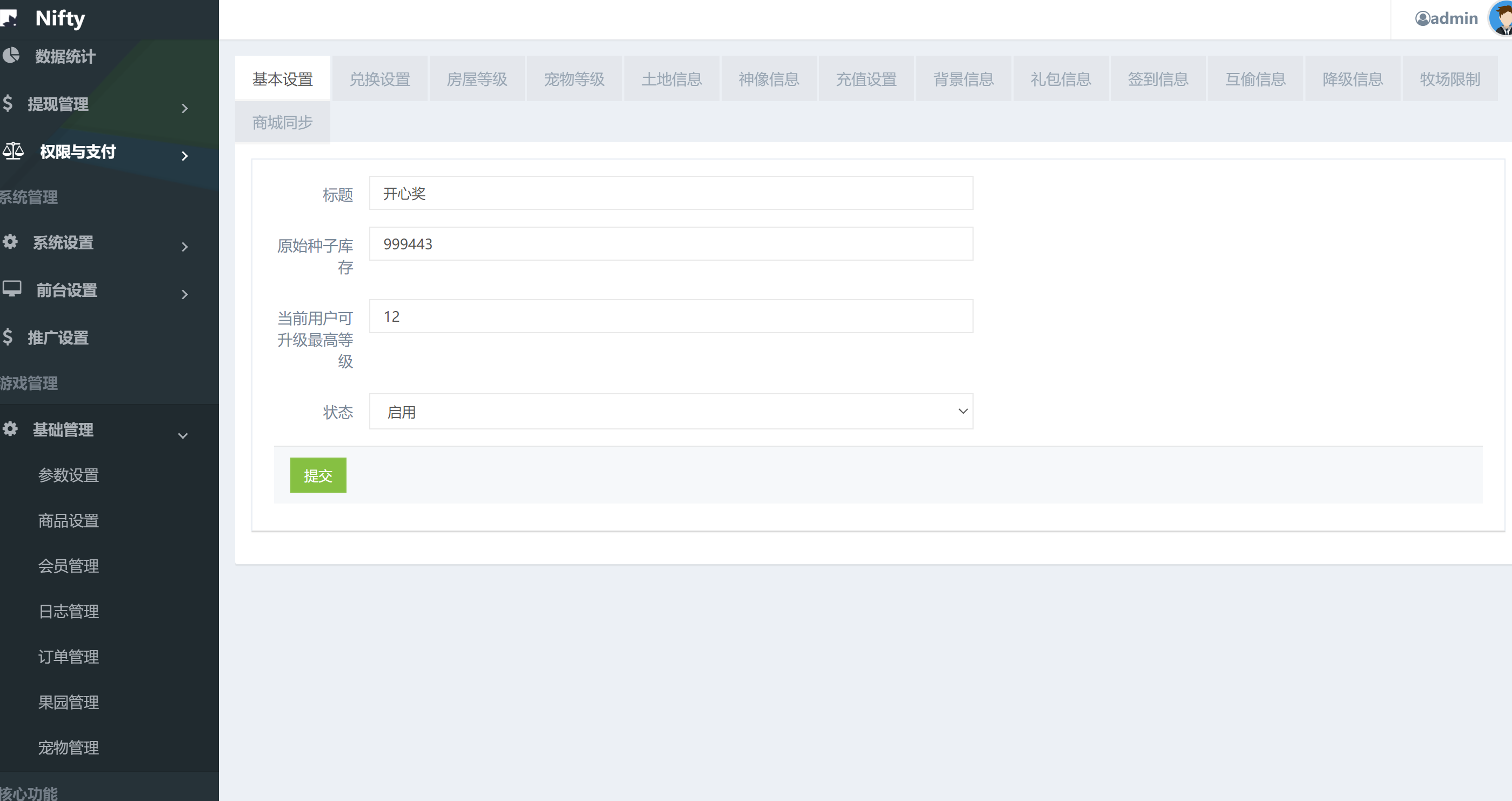This screenshot has width=1512, height=801.
Task: Switch to the 兑换设置 tab
Action: point(380,80)
